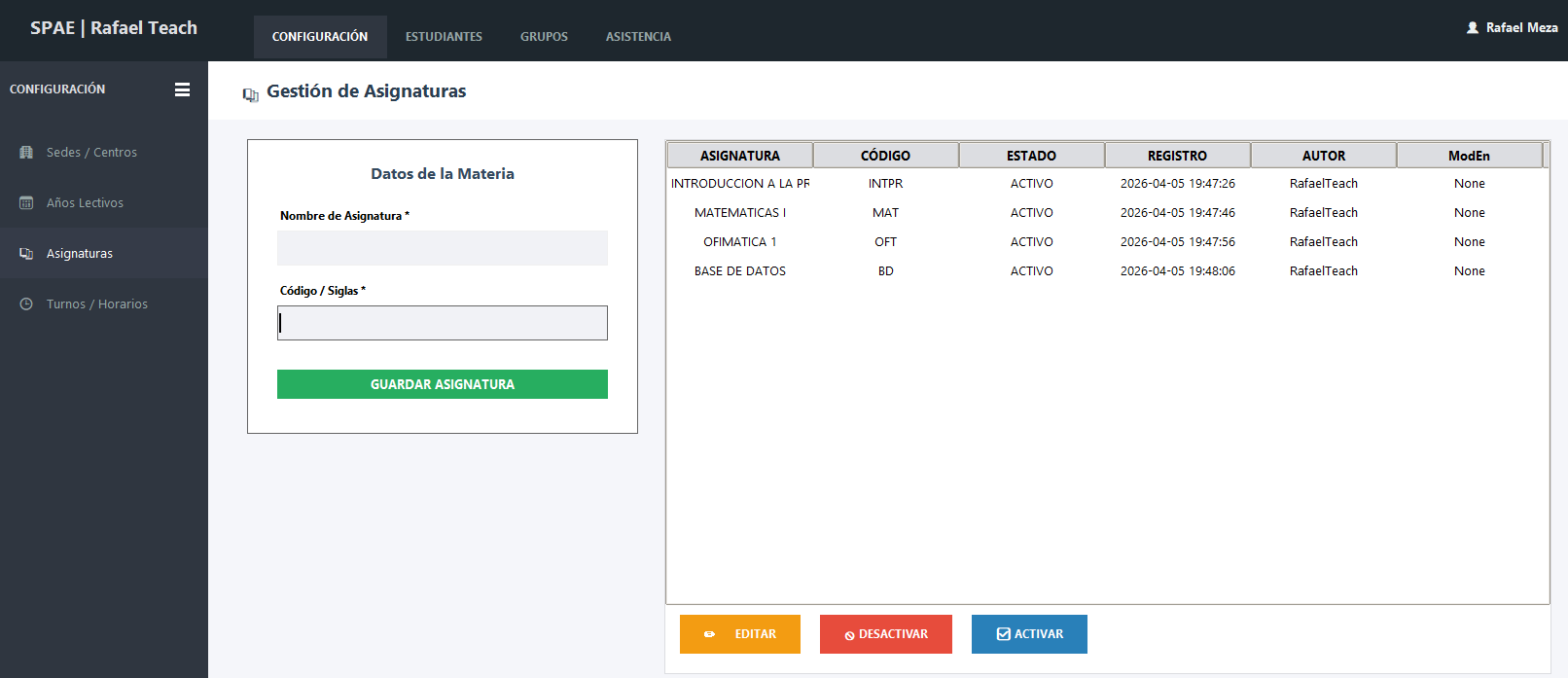The width and height of the screenshot is (1568, 678).
Task: Switch to the Grupos tab
Action: [544, 37]
